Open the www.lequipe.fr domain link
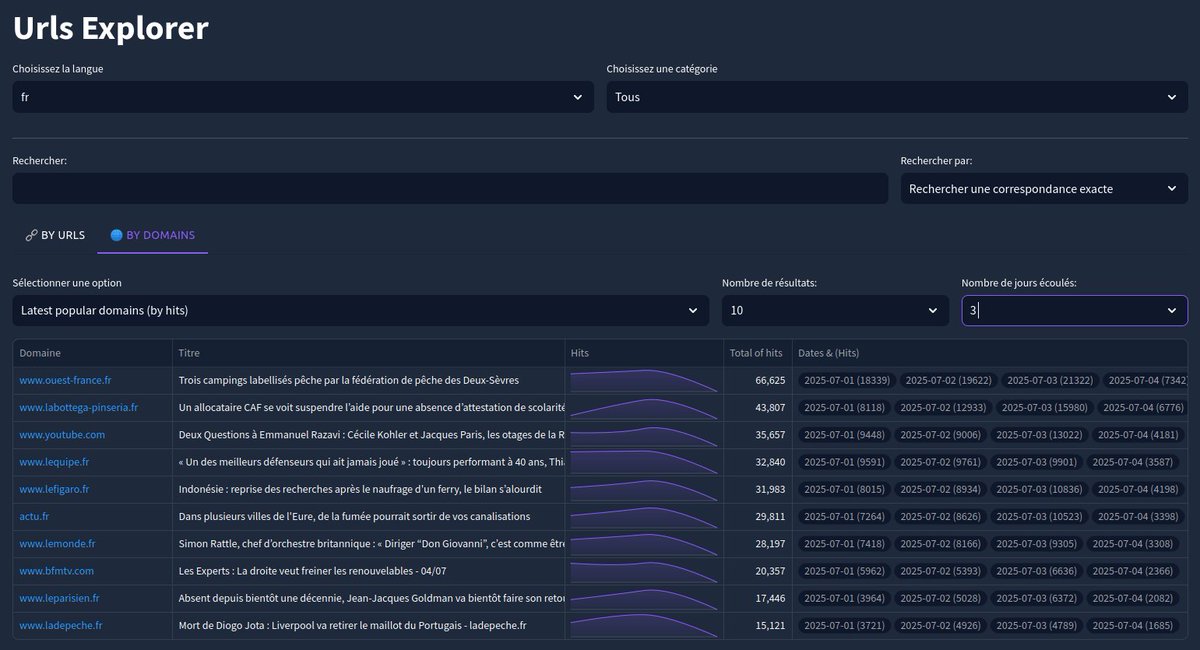1200x650 pixels. point(54,462)
